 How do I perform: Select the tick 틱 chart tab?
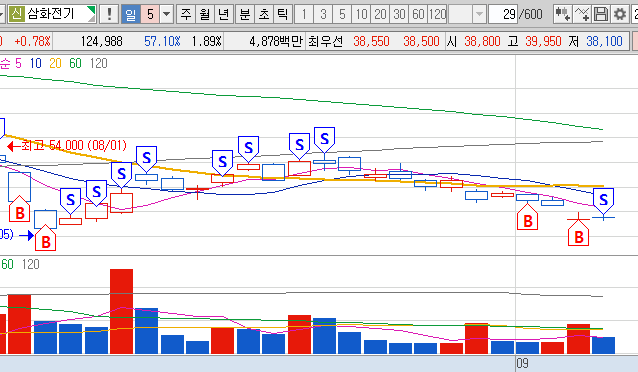tap(282, 15)
